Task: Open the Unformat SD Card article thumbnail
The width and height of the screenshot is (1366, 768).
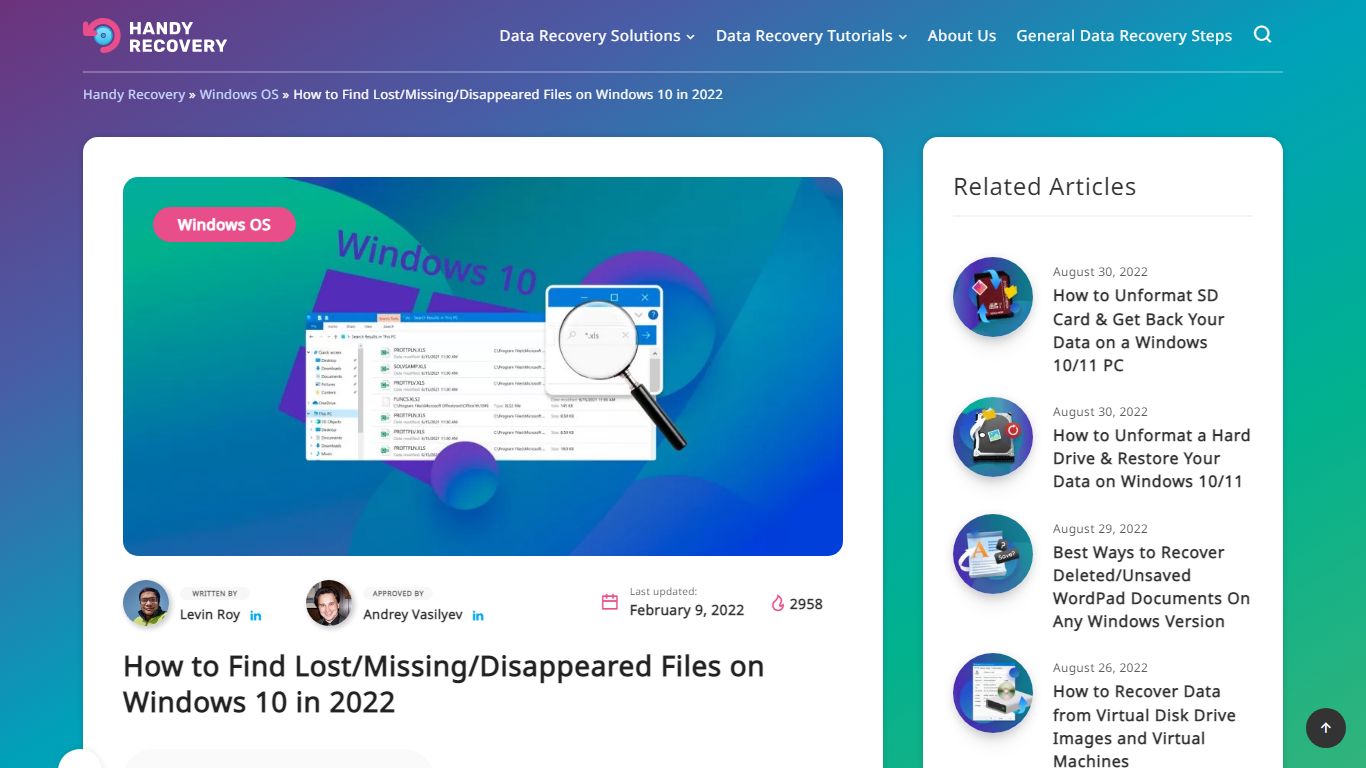Action: point(993,297)
